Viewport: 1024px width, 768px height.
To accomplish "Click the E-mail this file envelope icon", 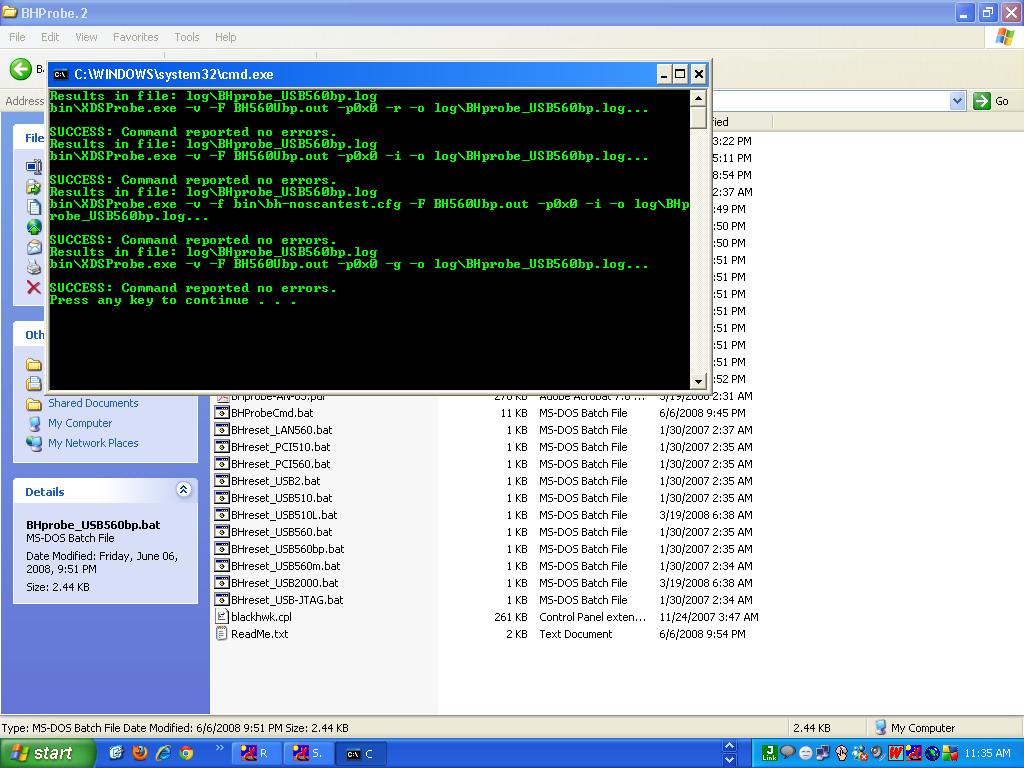I will (x=33, y=247).
